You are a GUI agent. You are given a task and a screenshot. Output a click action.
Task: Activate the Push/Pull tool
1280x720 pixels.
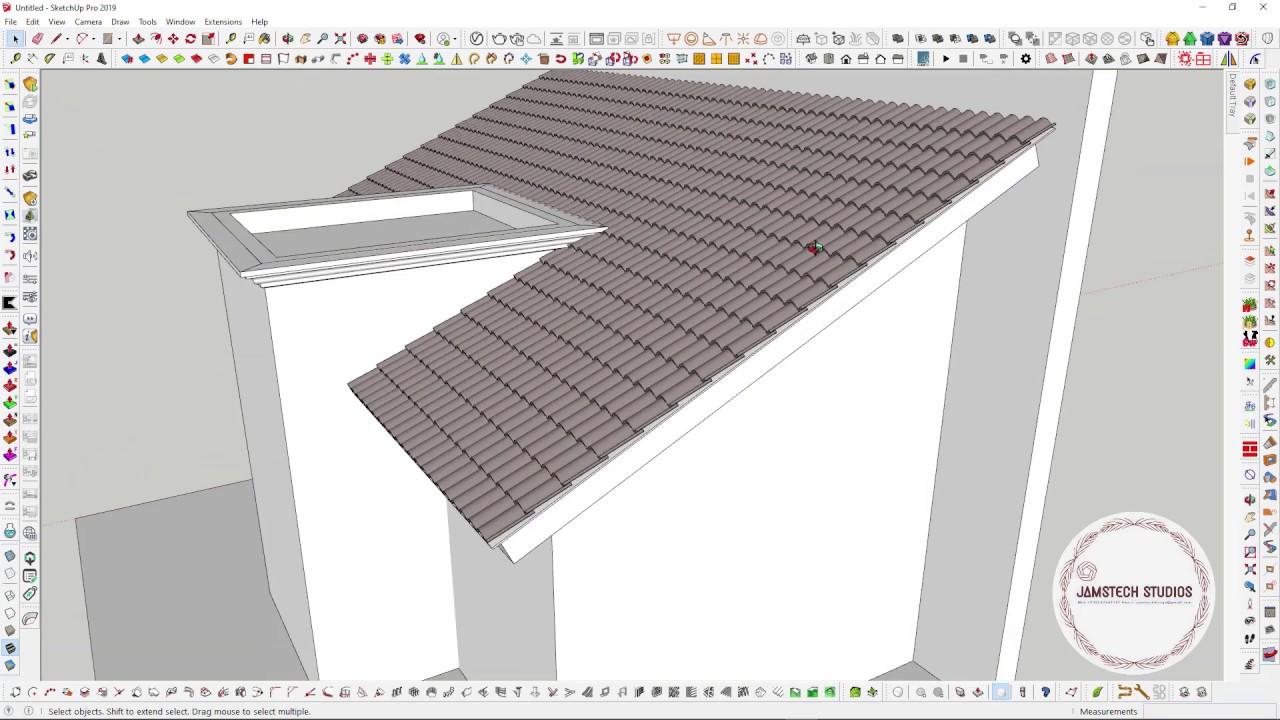coord(138,39)
